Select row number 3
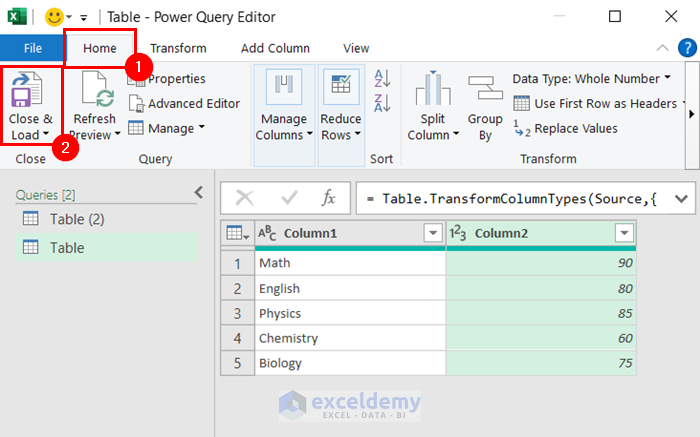The image size is (700, 437). point(238,313)
